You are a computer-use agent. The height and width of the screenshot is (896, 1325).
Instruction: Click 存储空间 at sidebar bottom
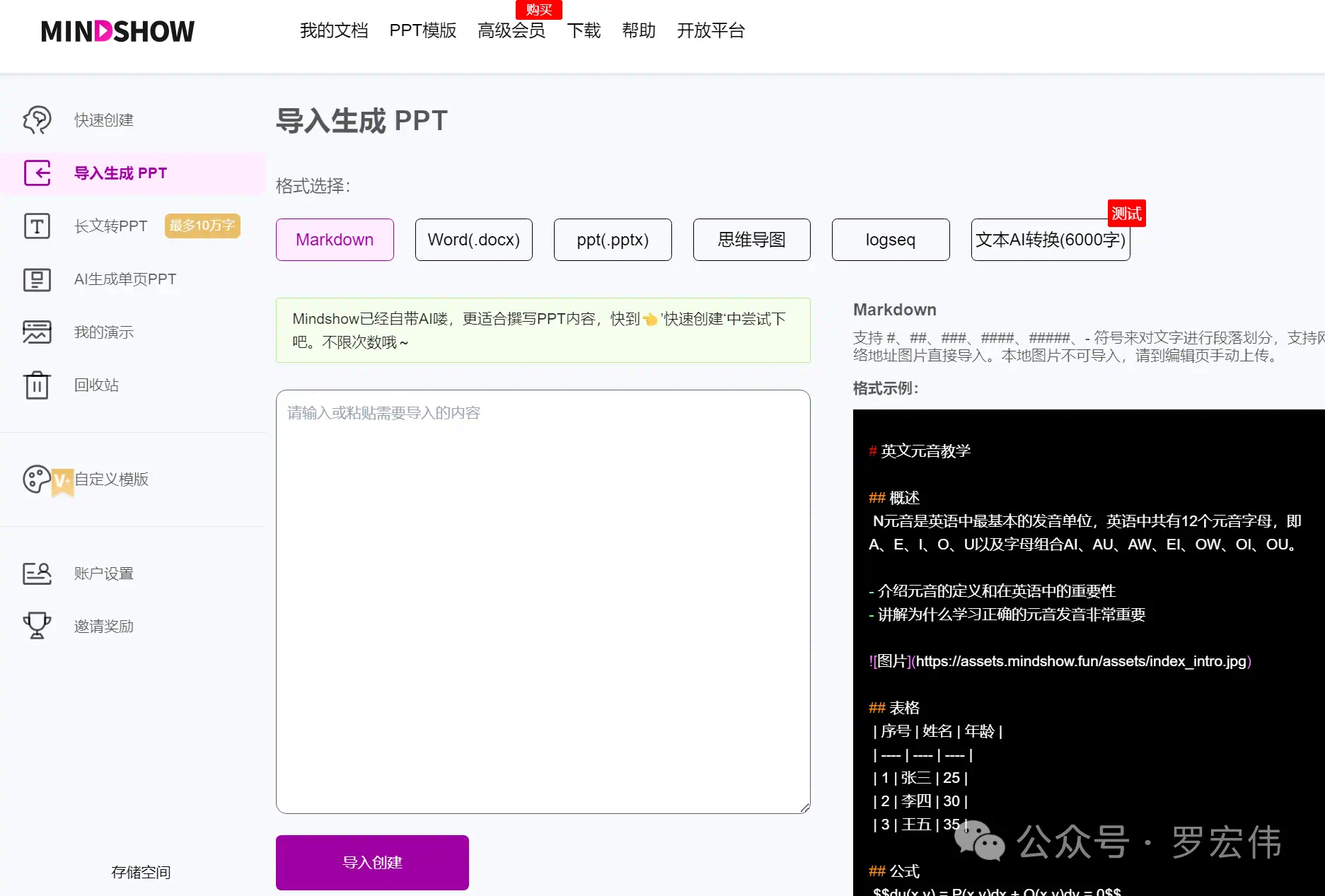pyautogui.click(x=141, y=873)
